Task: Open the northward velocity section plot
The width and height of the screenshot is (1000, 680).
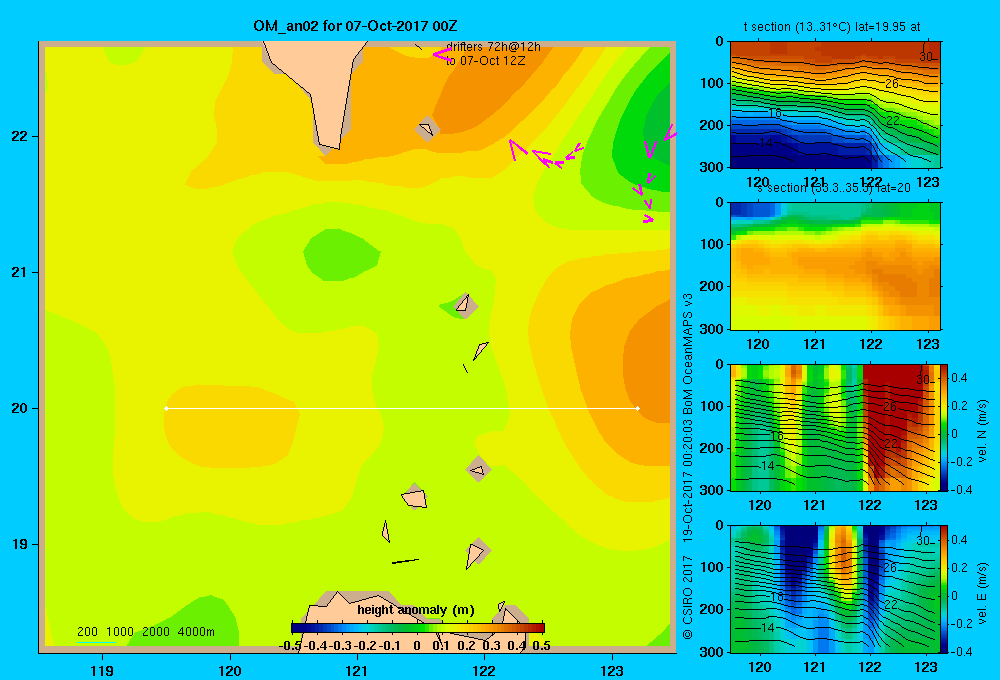Action: coord(835,427)
